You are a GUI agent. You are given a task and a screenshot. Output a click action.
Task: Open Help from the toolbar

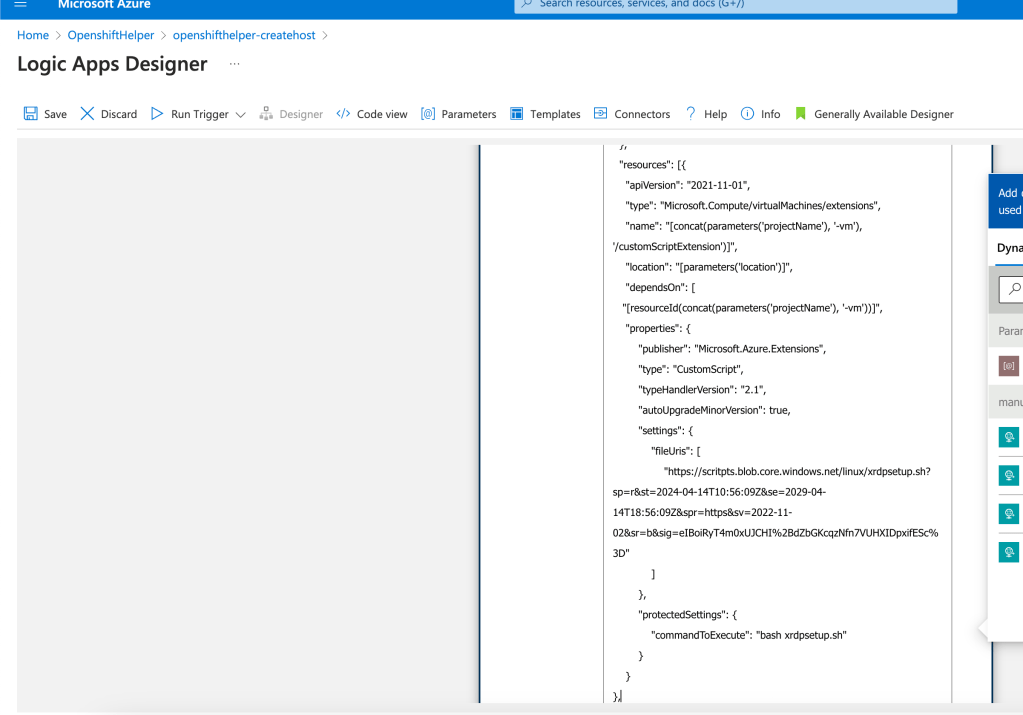click(x=715, y=114)
